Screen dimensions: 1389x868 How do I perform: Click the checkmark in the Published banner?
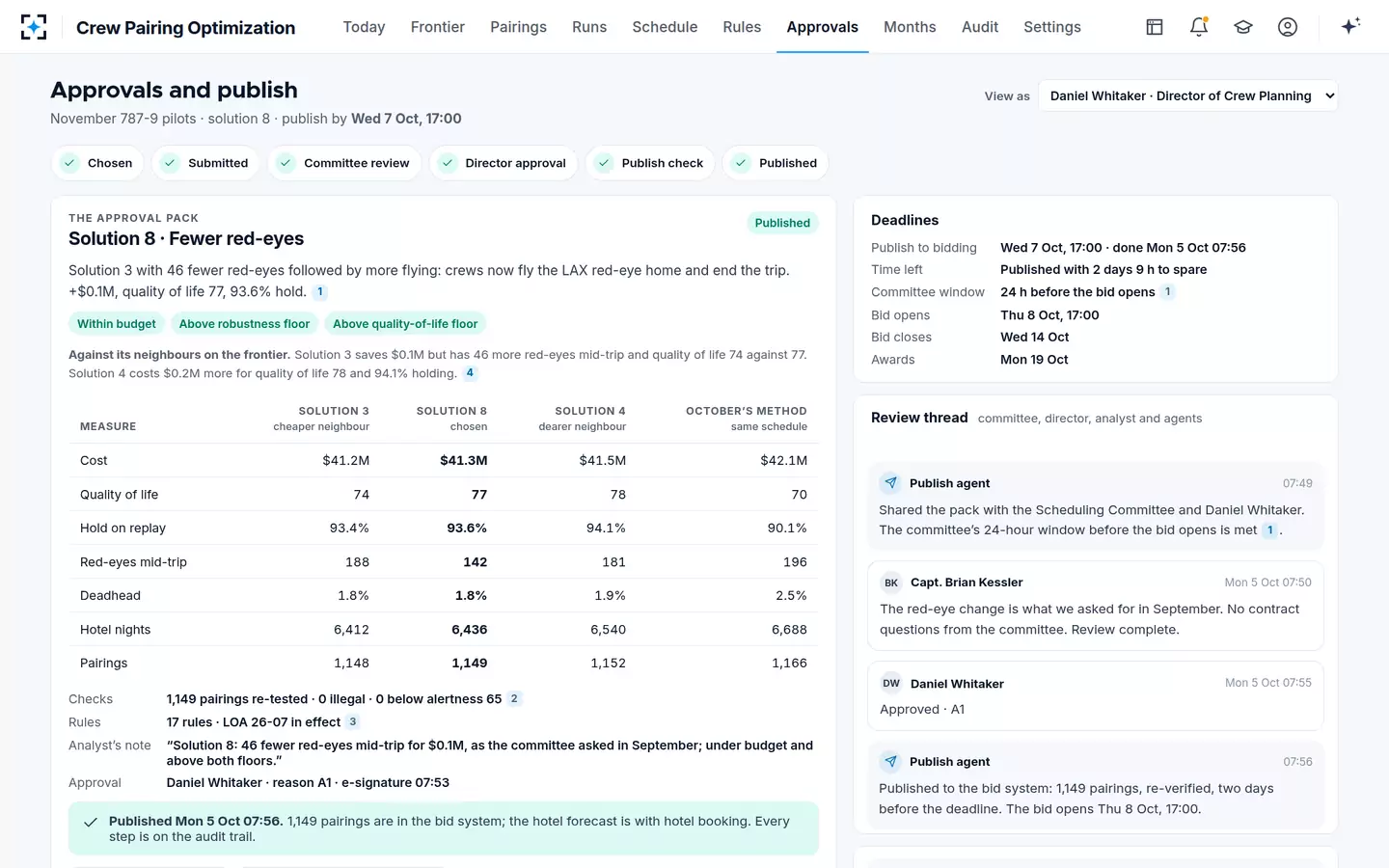90,823
